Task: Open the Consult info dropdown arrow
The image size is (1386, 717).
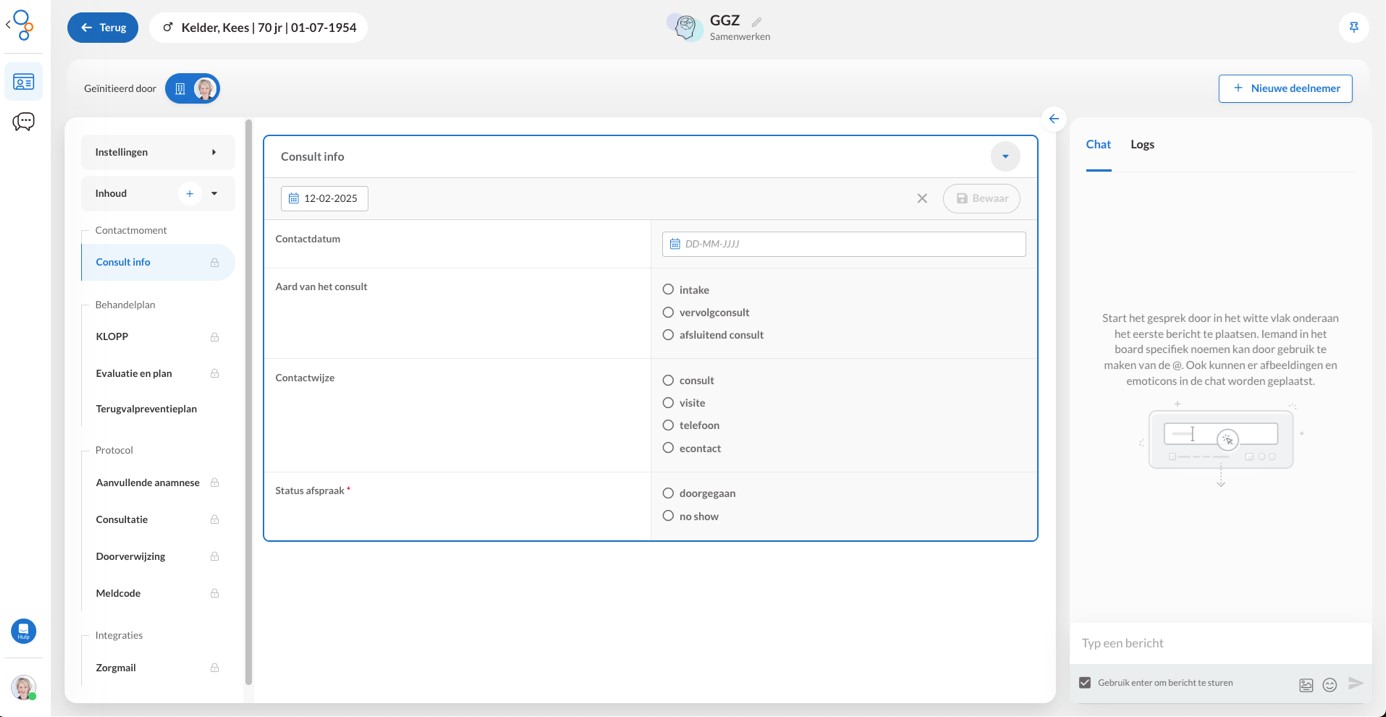Action: click(1005, 157)
